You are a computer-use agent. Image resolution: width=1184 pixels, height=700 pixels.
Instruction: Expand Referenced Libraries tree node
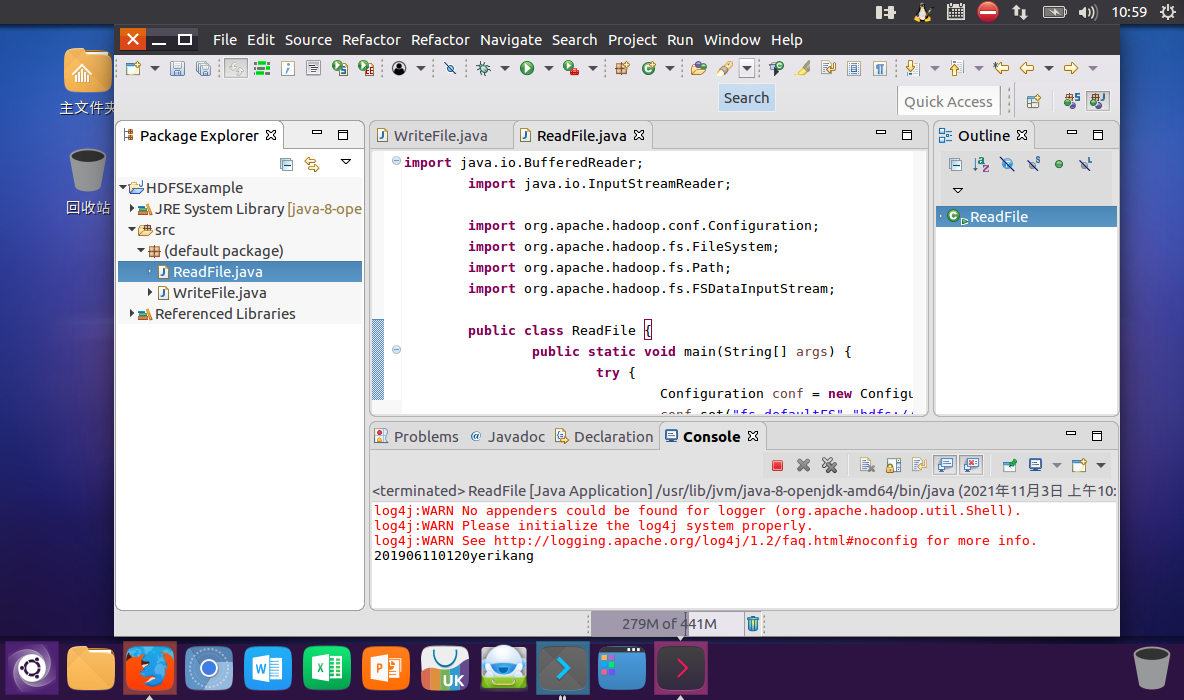pyautogui.click(x=133, y=314)
